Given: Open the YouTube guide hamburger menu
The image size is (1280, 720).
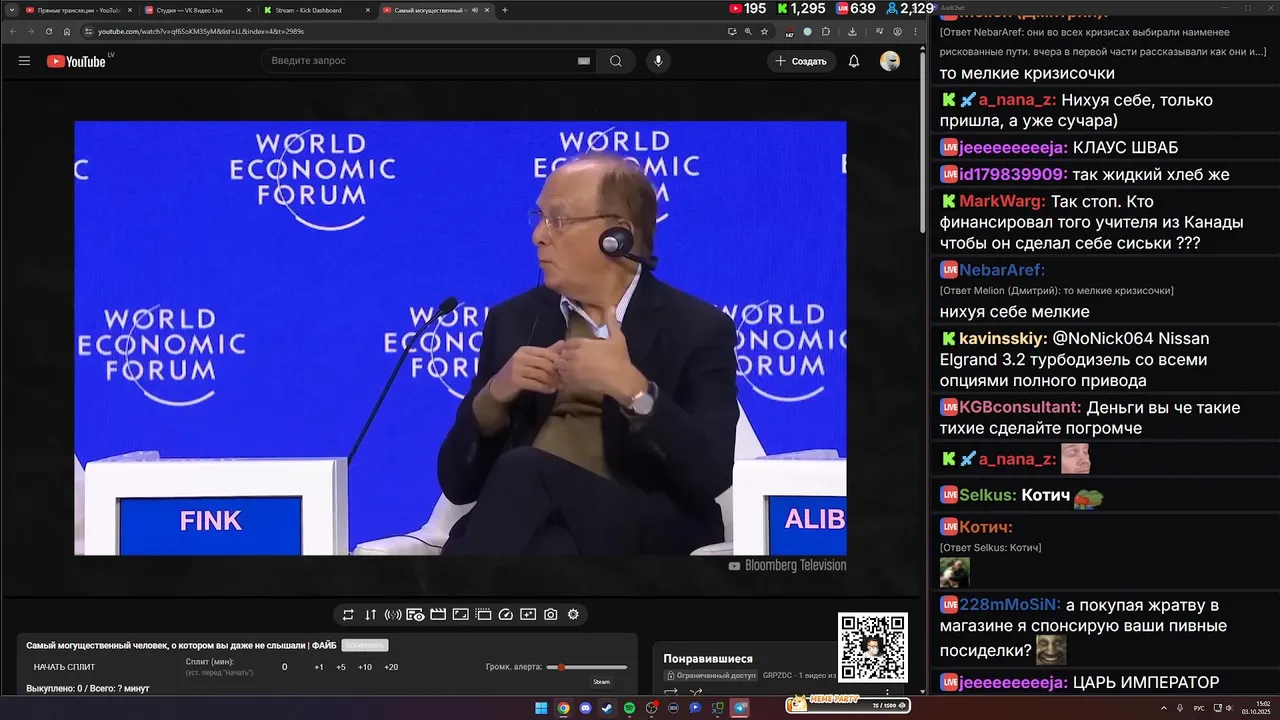Looking at the screenshot, I should point(24,61).
